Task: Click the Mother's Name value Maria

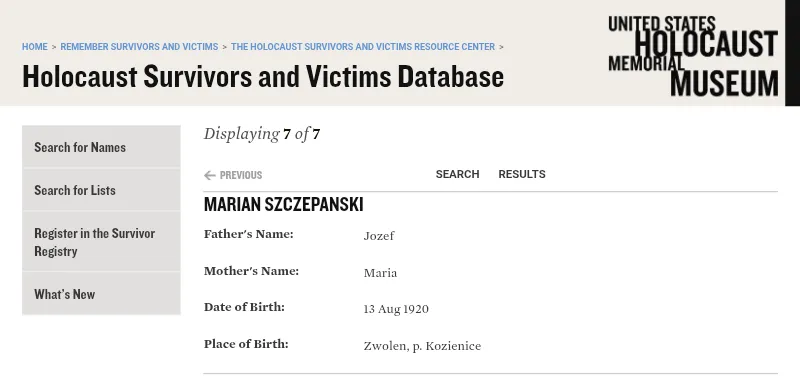Action: point(380,273)
